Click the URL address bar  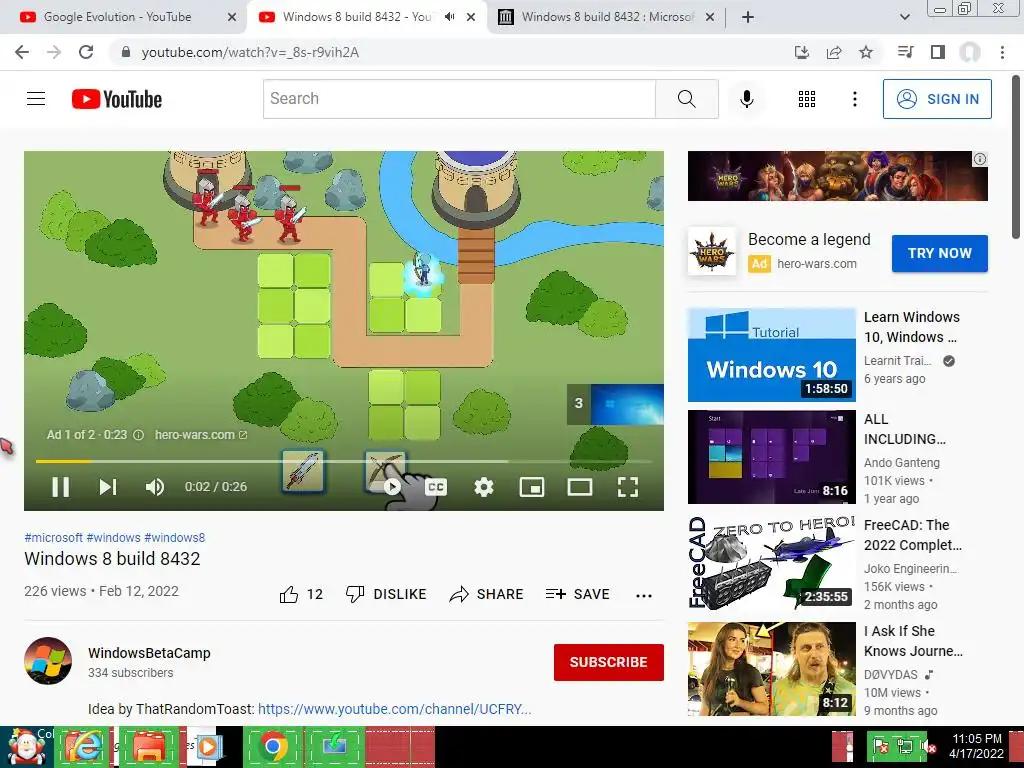pos(451,52)
